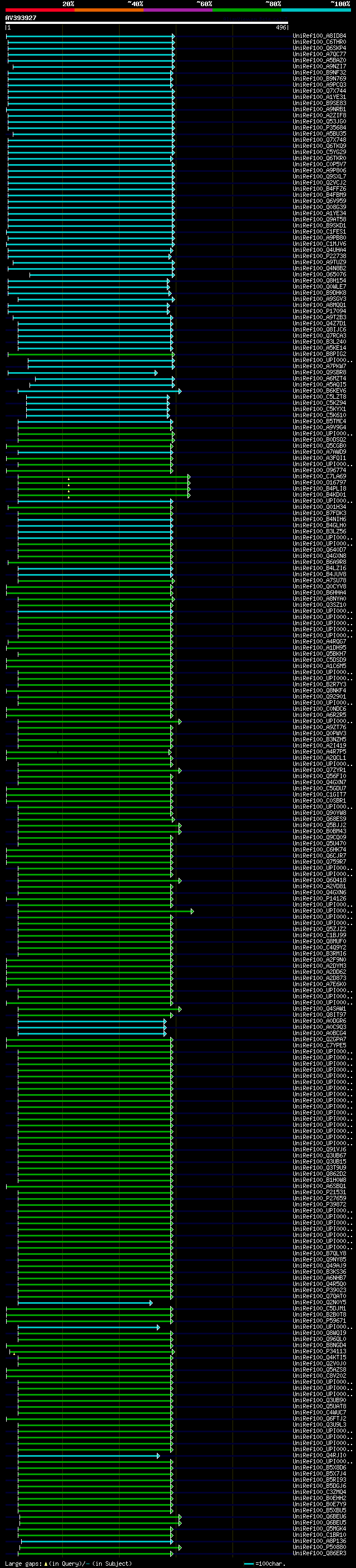Select hit label UniRef100_C5K610

click(319, 415)
